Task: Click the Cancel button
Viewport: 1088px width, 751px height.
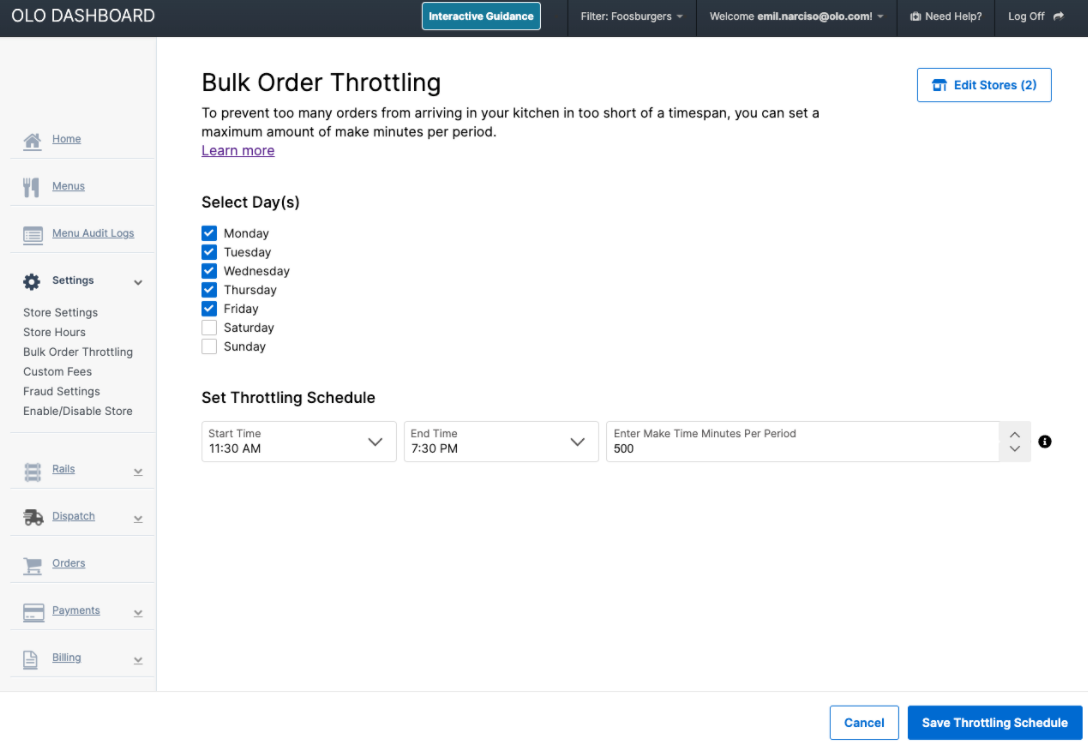Action: point(864,723)
